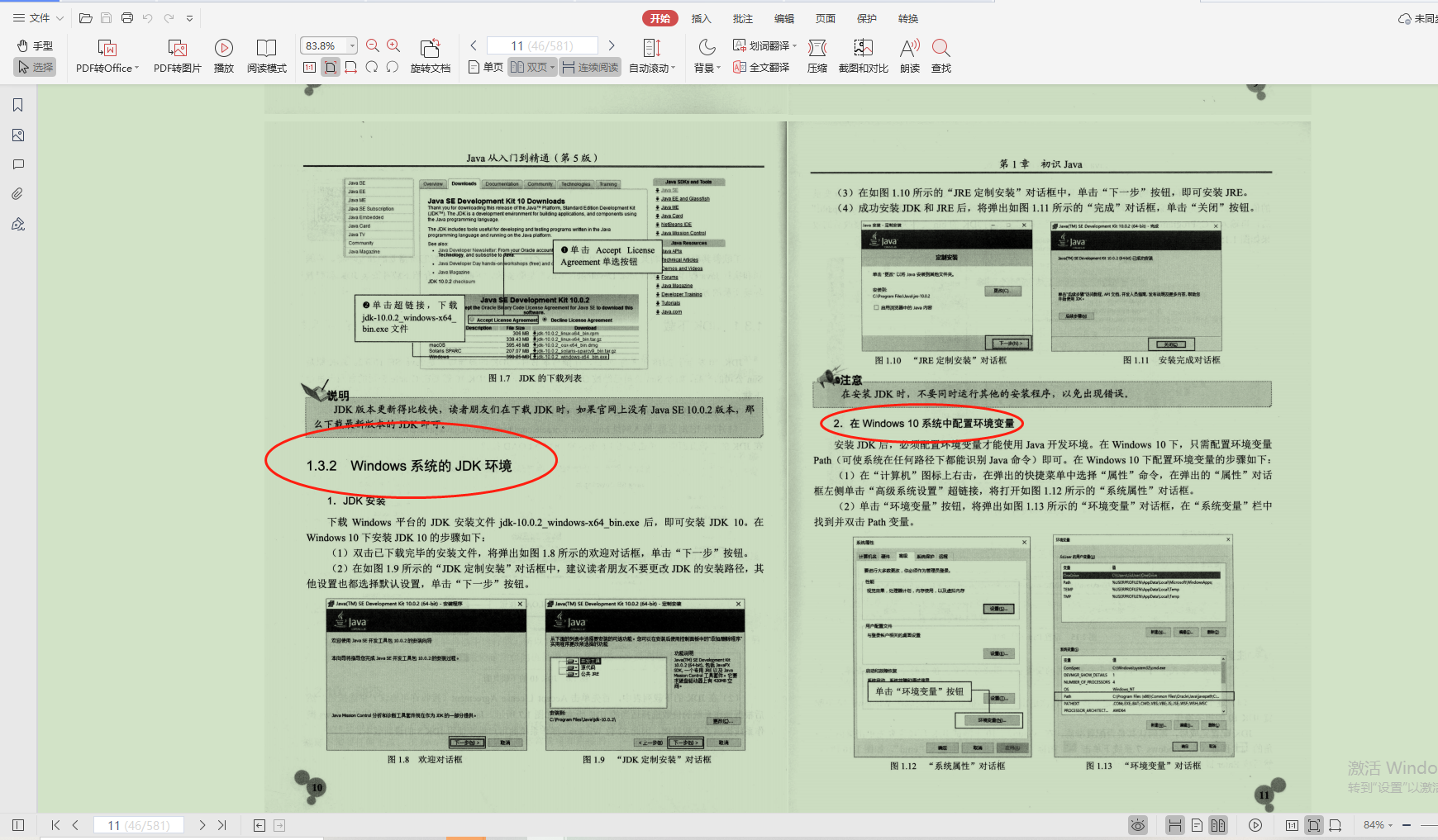Viewport: 1438px width, 840px height.
Task: Open the thumbnail panel in left sidebar
Action: coord(18,135)
